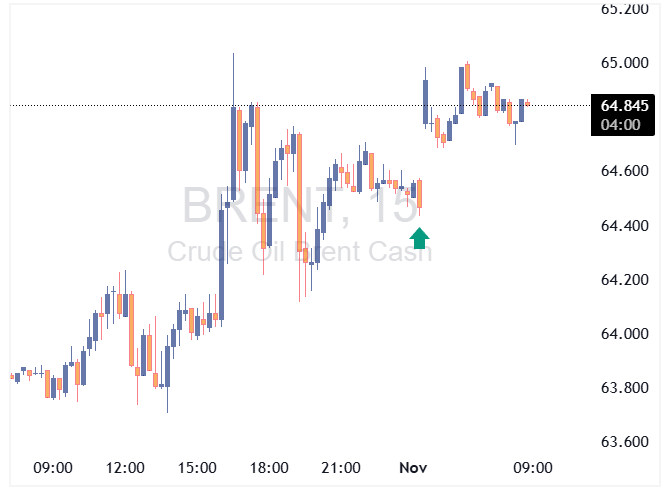Image resolution: width=670 pixels, height=501 pixels.
Task: Click the 64.000 price axis label
Action: tap(624, 334)
